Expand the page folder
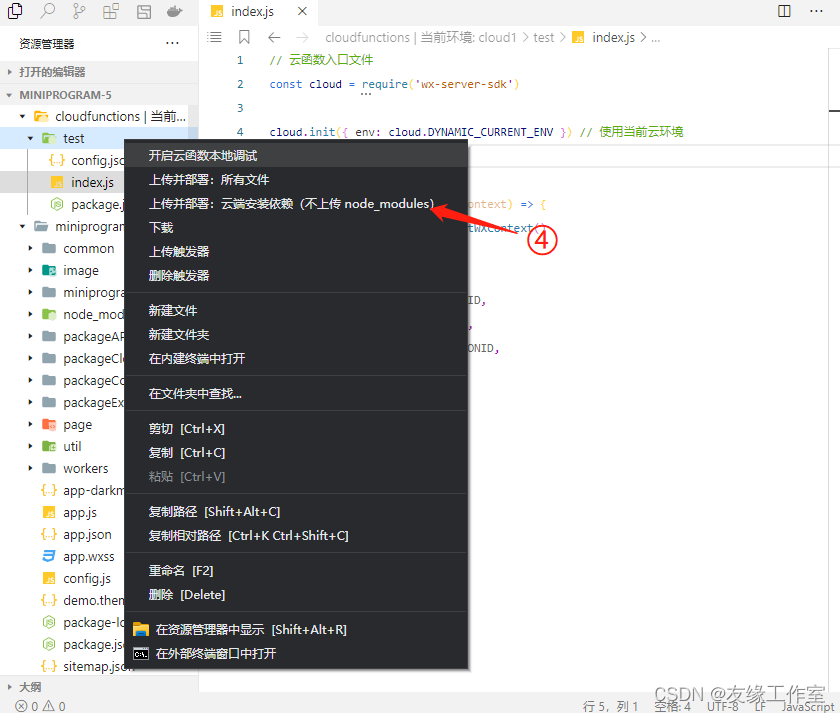 click(31, 424)
